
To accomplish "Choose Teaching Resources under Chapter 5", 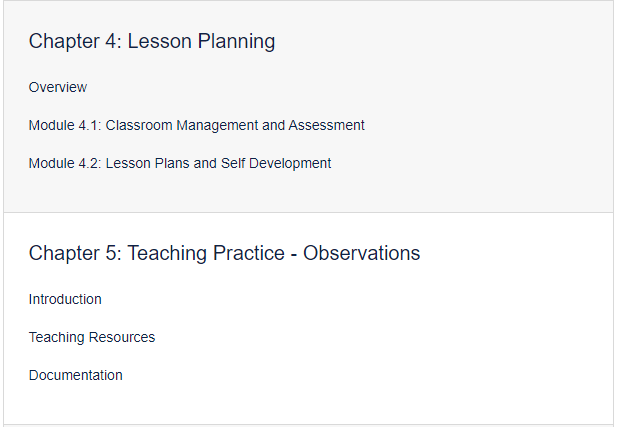I will 92,337.
